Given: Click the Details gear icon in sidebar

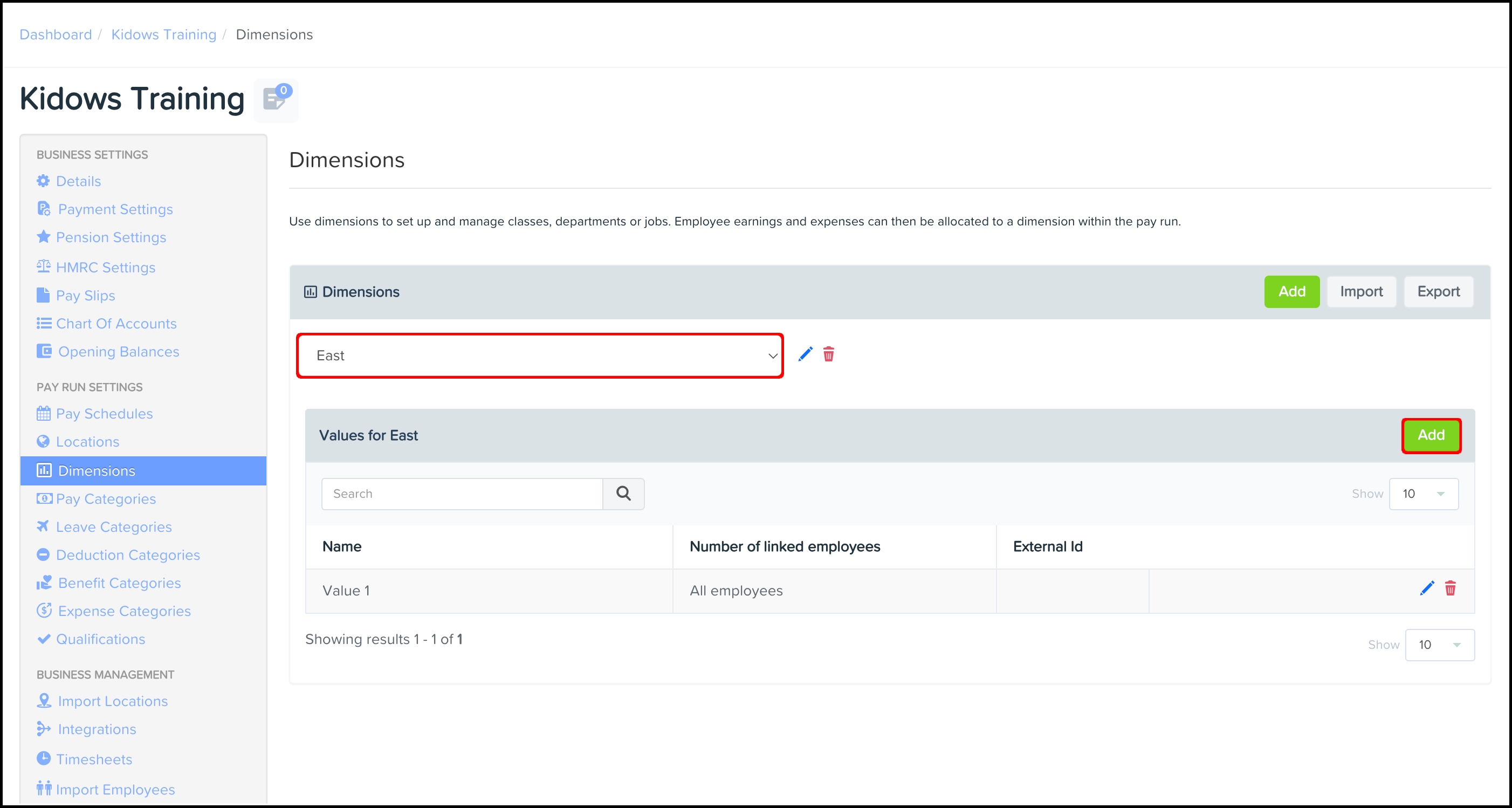Looking at the screenshot, I should [x=44, y=181].
